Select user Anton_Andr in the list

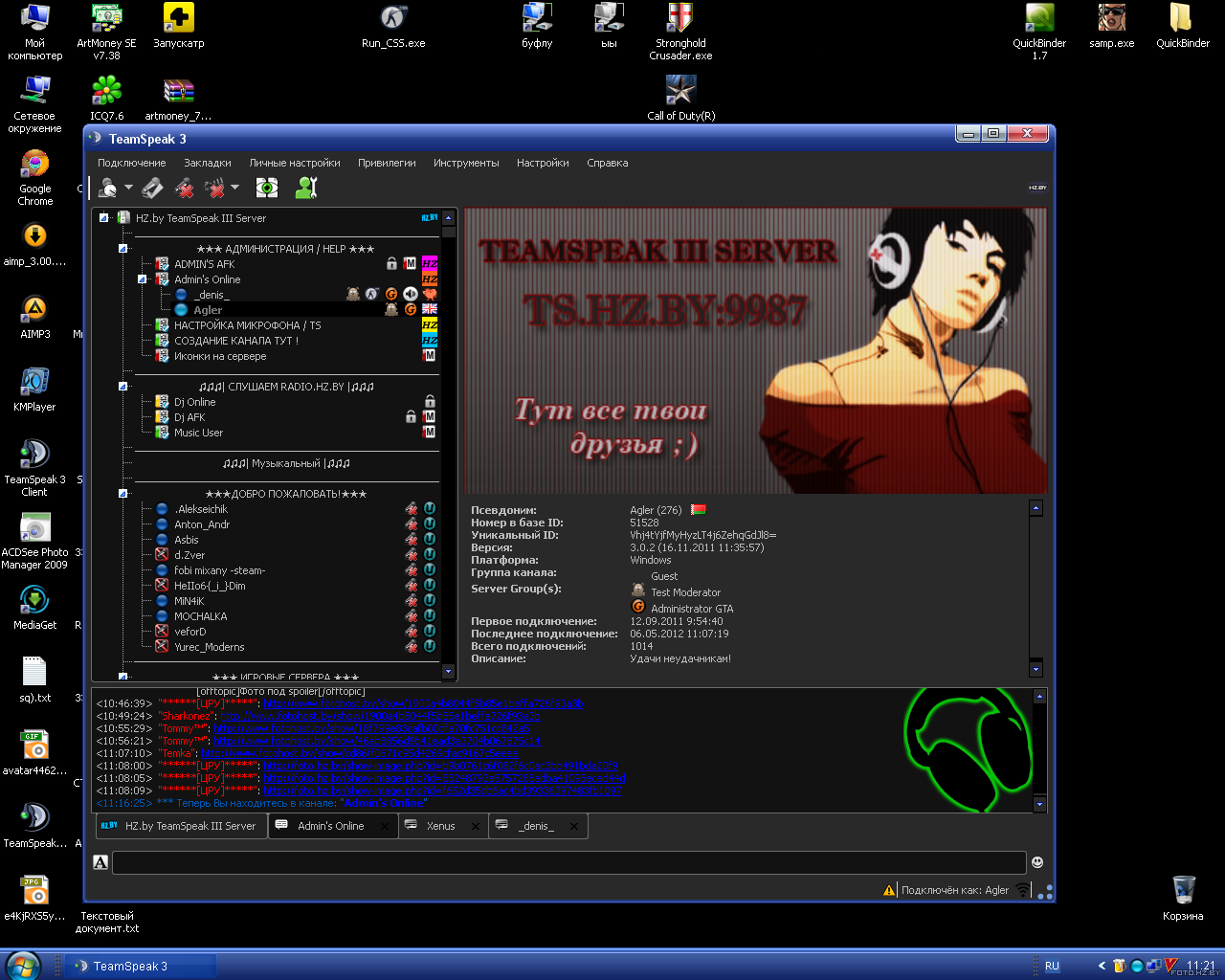pos(201,524)
